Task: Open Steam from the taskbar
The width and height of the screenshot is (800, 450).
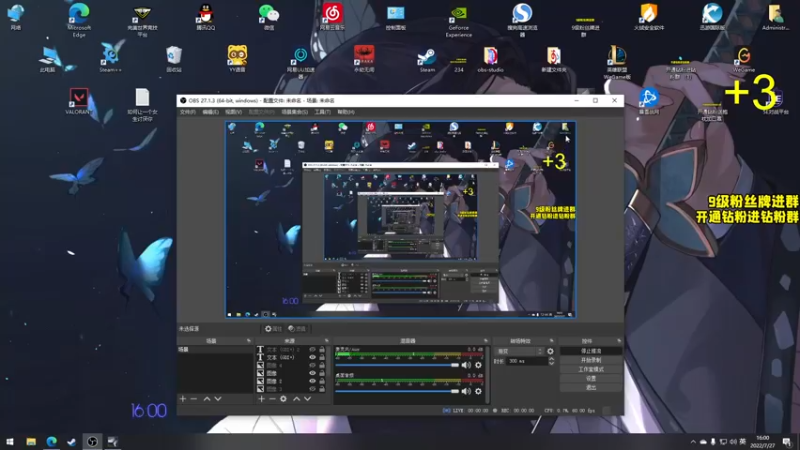Action: point(72,441)
